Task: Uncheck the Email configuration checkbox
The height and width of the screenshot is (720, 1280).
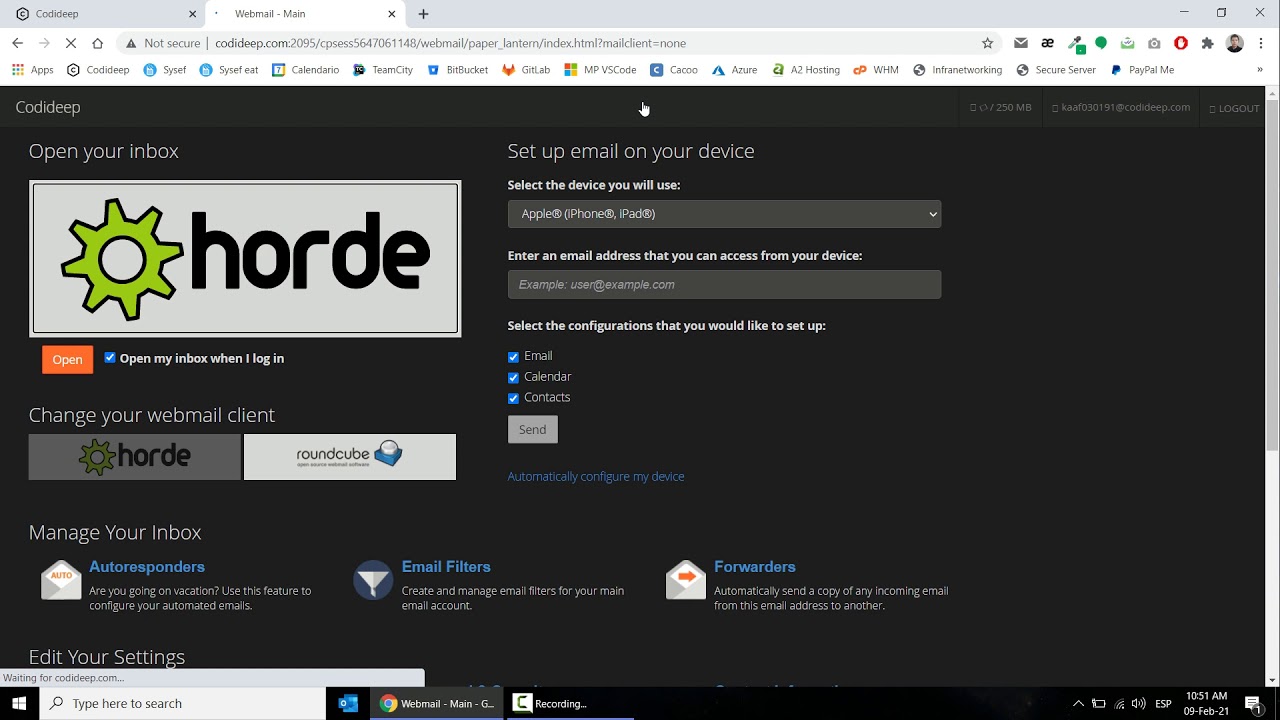Action: pyautogui.click(x=513, y=357)
